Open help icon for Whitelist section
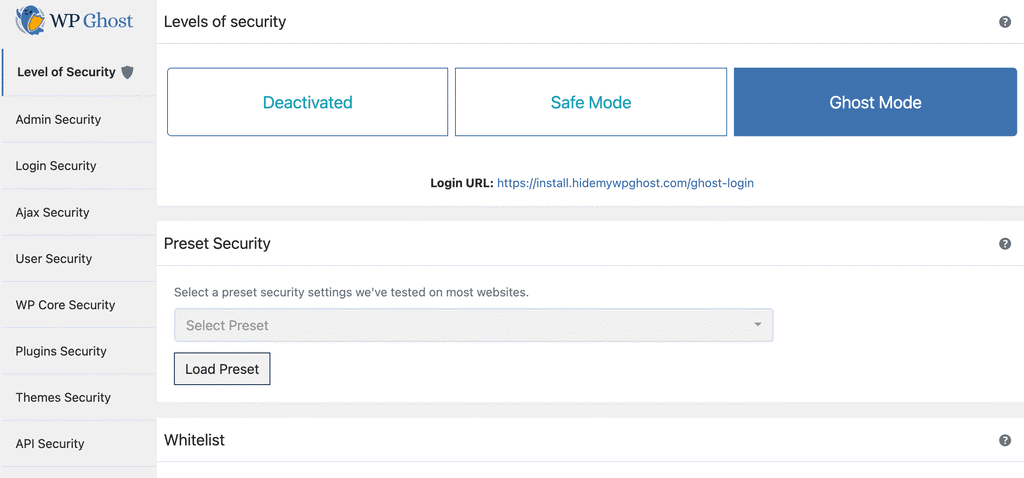The image size is (1024, 478). pos(1005,440)
